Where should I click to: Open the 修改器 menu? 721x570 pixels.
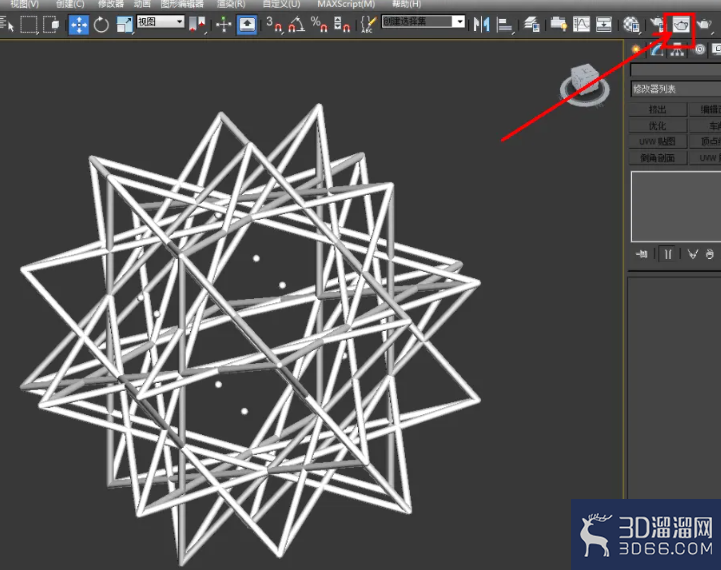[x=111, y=4]
